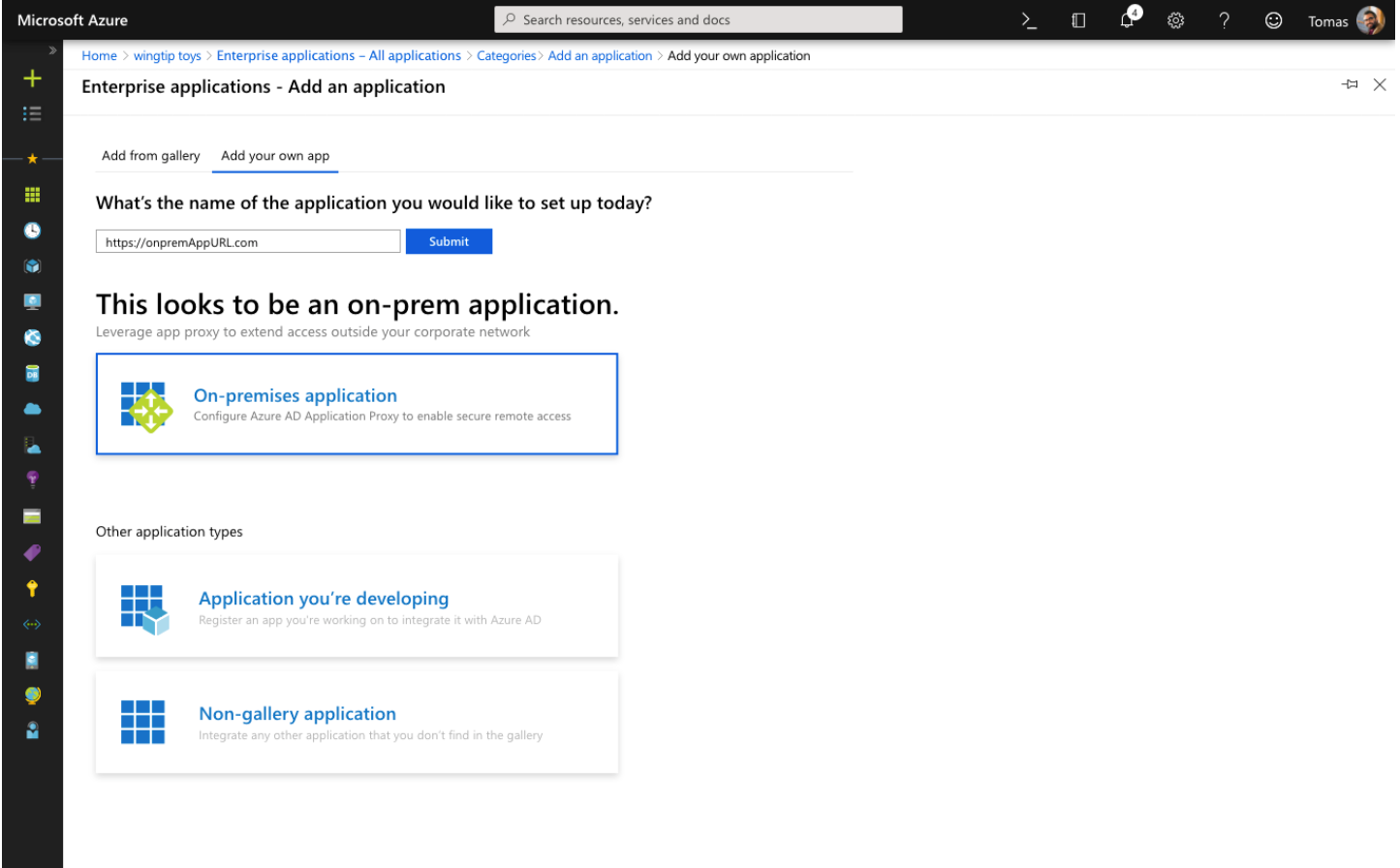Click the search resources, services and docs box
Viewport: 1400px width, 868px height.
[x=698, y=19]
